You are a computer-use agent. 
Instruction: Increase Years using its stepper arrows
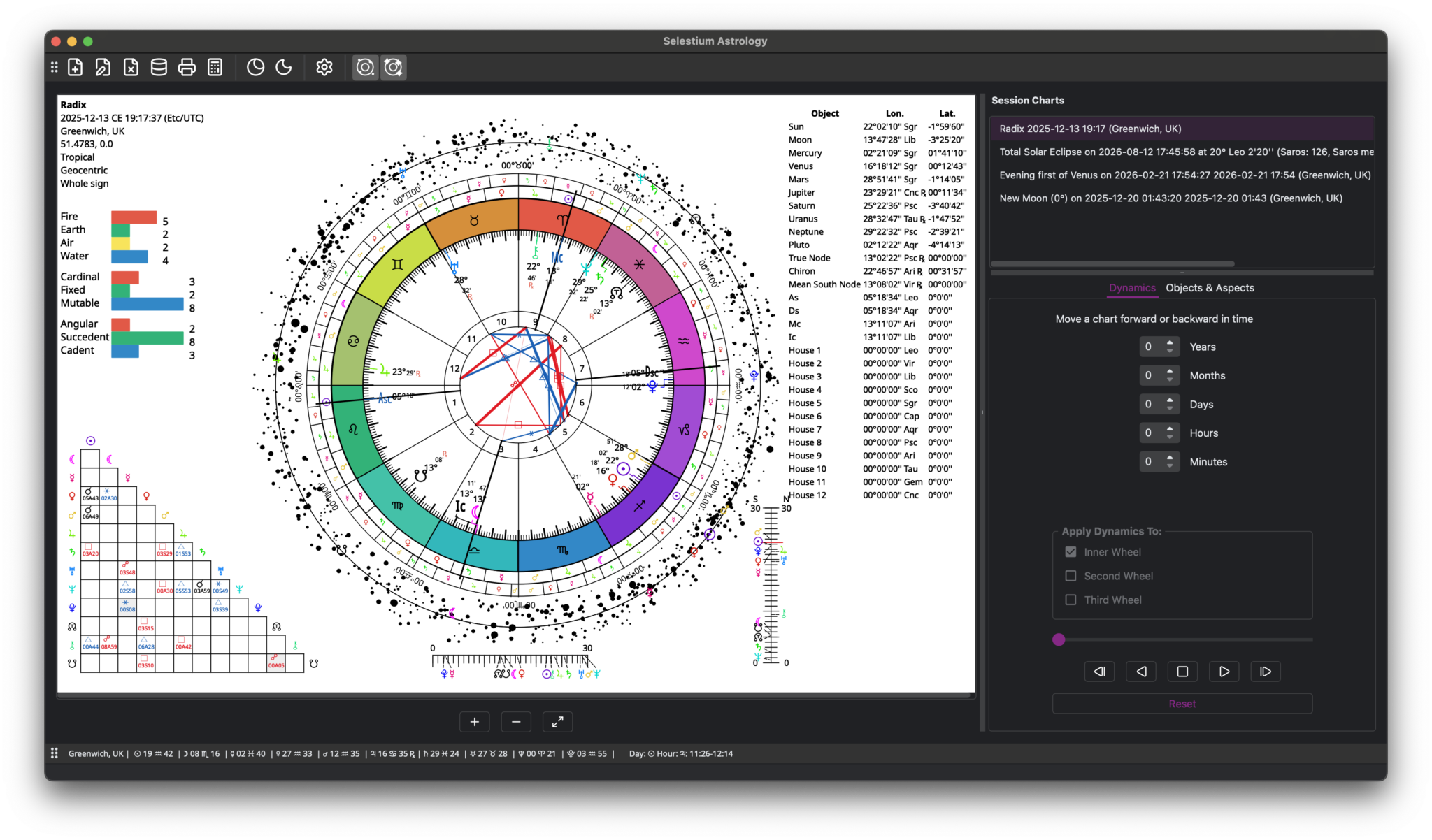(x=1170, y=343)
